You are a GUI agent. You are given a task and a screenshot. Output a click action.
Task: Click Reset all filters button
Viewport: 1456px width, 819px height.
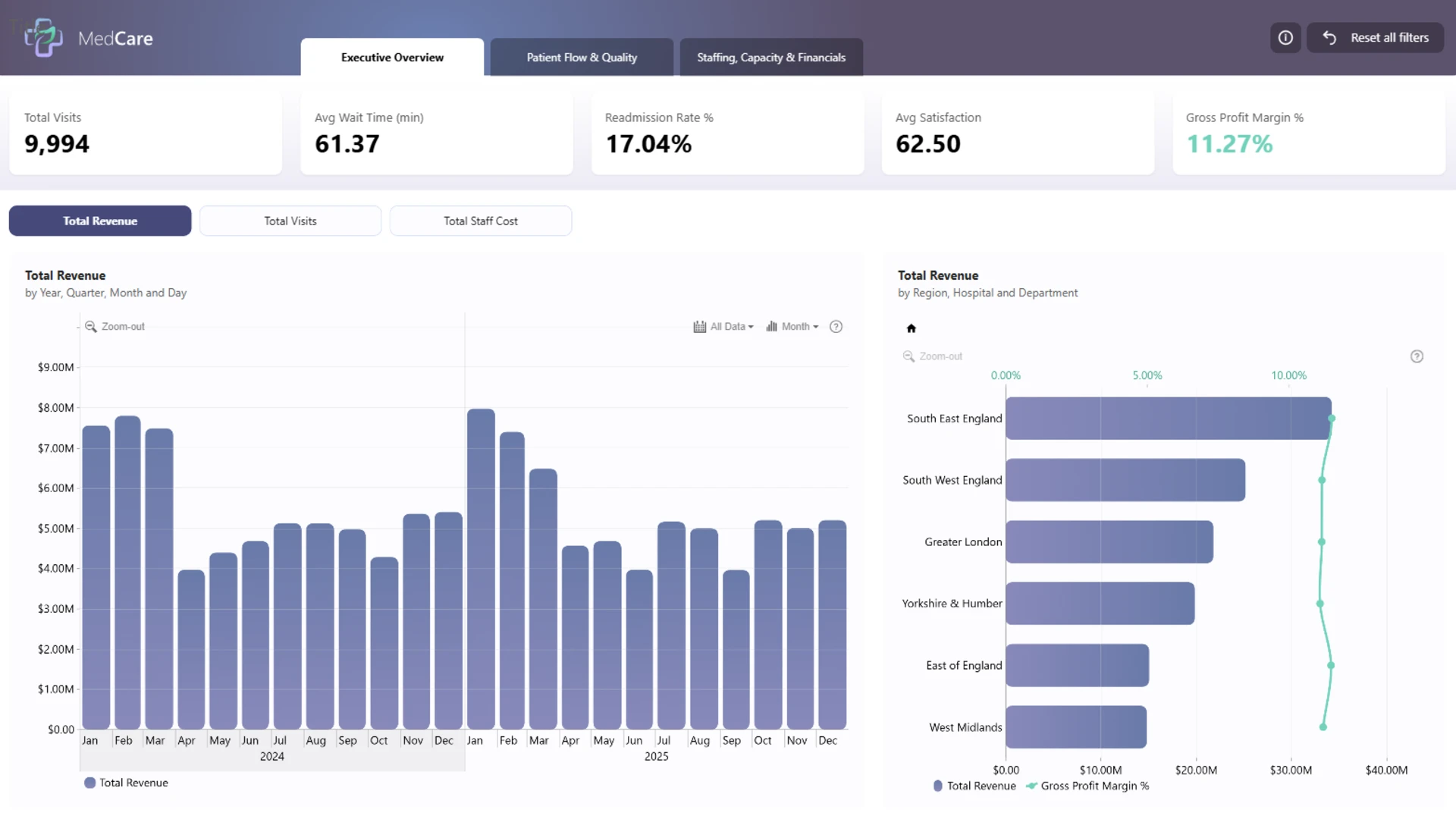tap(1375, 38)
